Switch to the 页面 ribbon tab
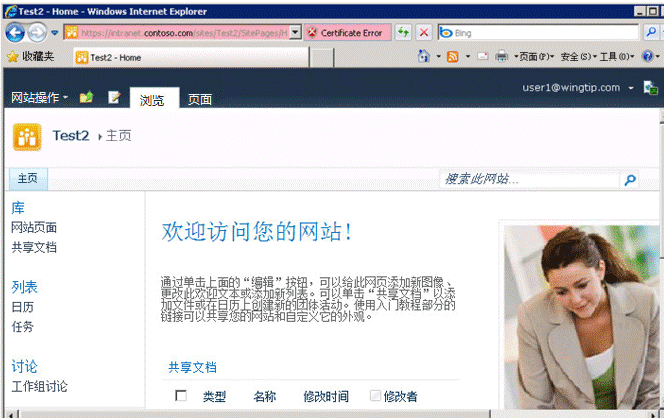 200,100
